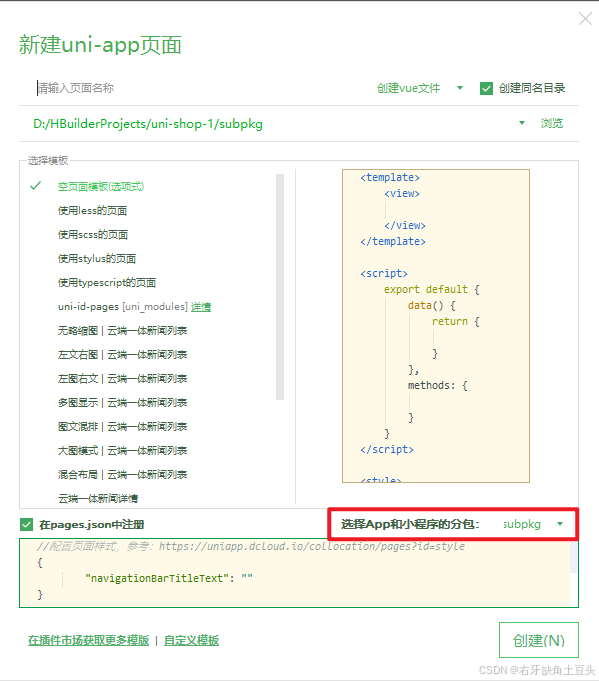Close the new uni-app page dialog
This screenshot has height=681, width=599.
tap(585, 19)
